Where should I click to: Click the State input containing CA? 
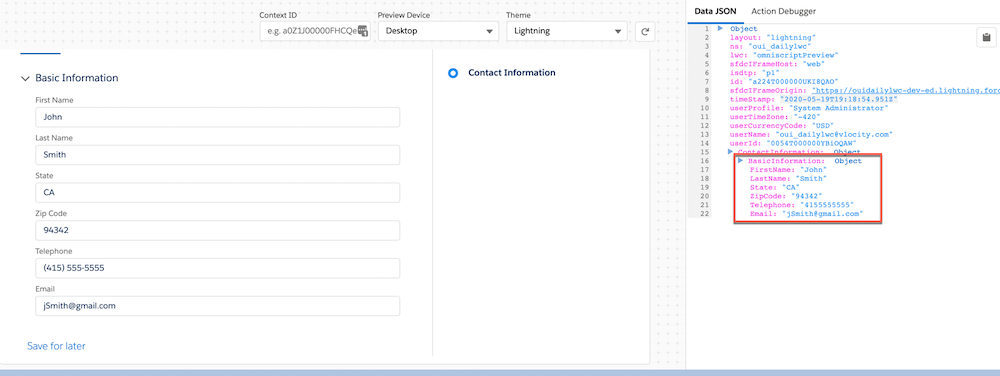pos(217,192)
